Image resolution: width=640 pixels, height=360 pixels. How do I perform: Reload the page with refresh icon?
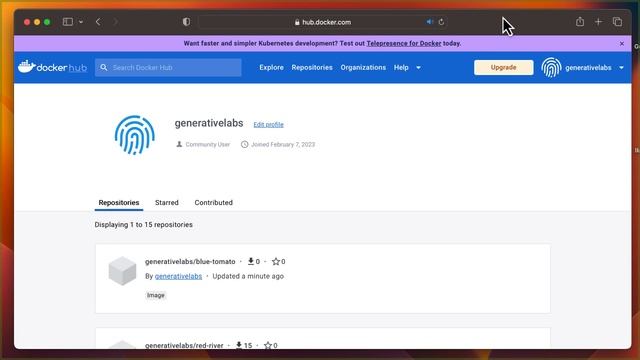(x=441, y=22)
